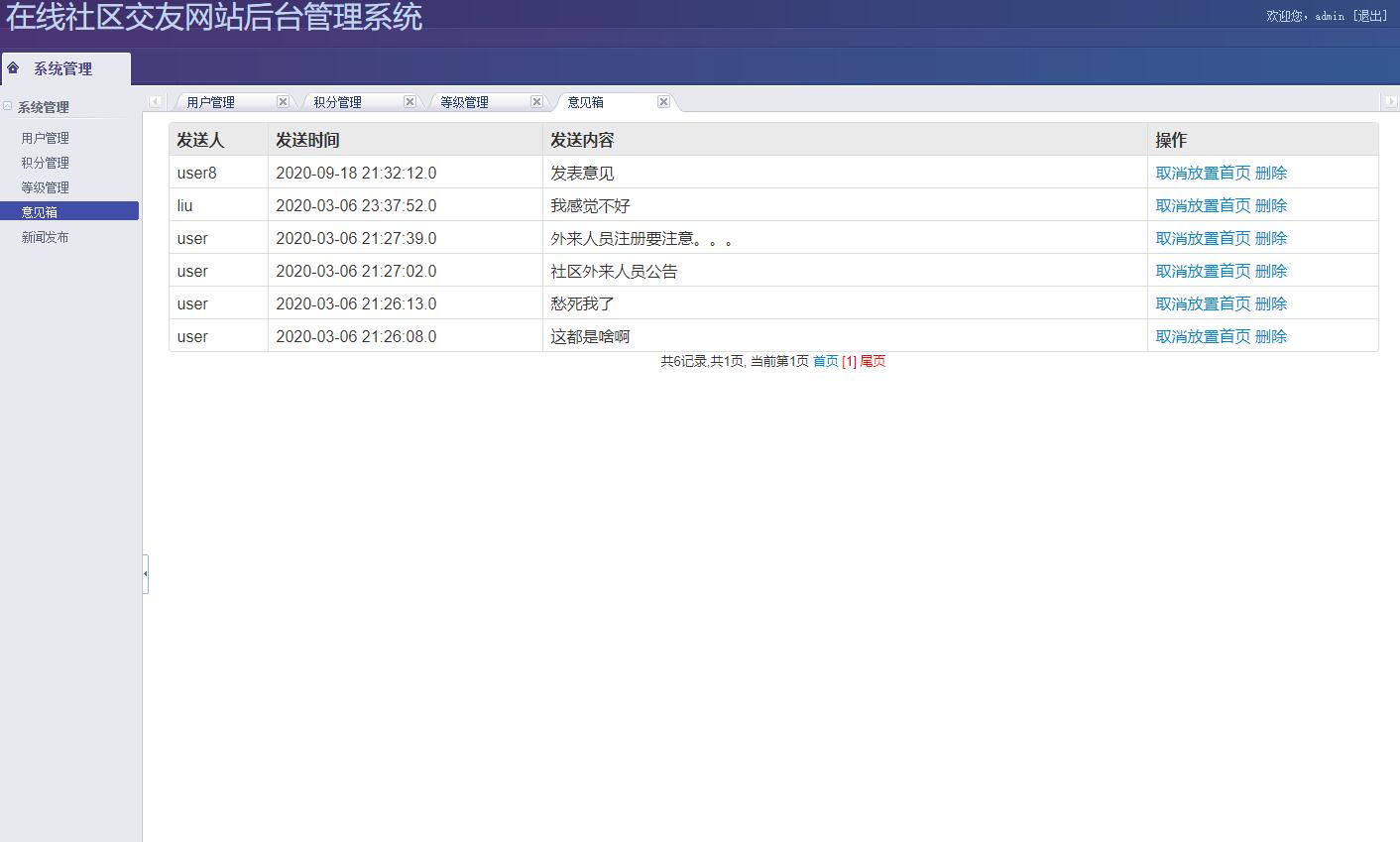Delete the 社区外来人员公告 message
The width and height of the screenshot is (1400, 842).
pos(1271,271)
